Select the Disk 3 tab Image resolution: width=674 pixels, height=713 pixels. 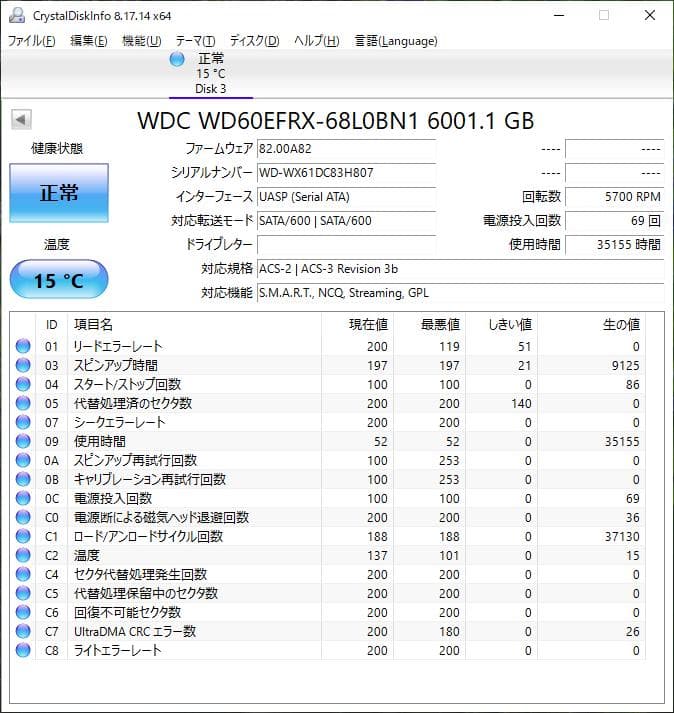211,74
